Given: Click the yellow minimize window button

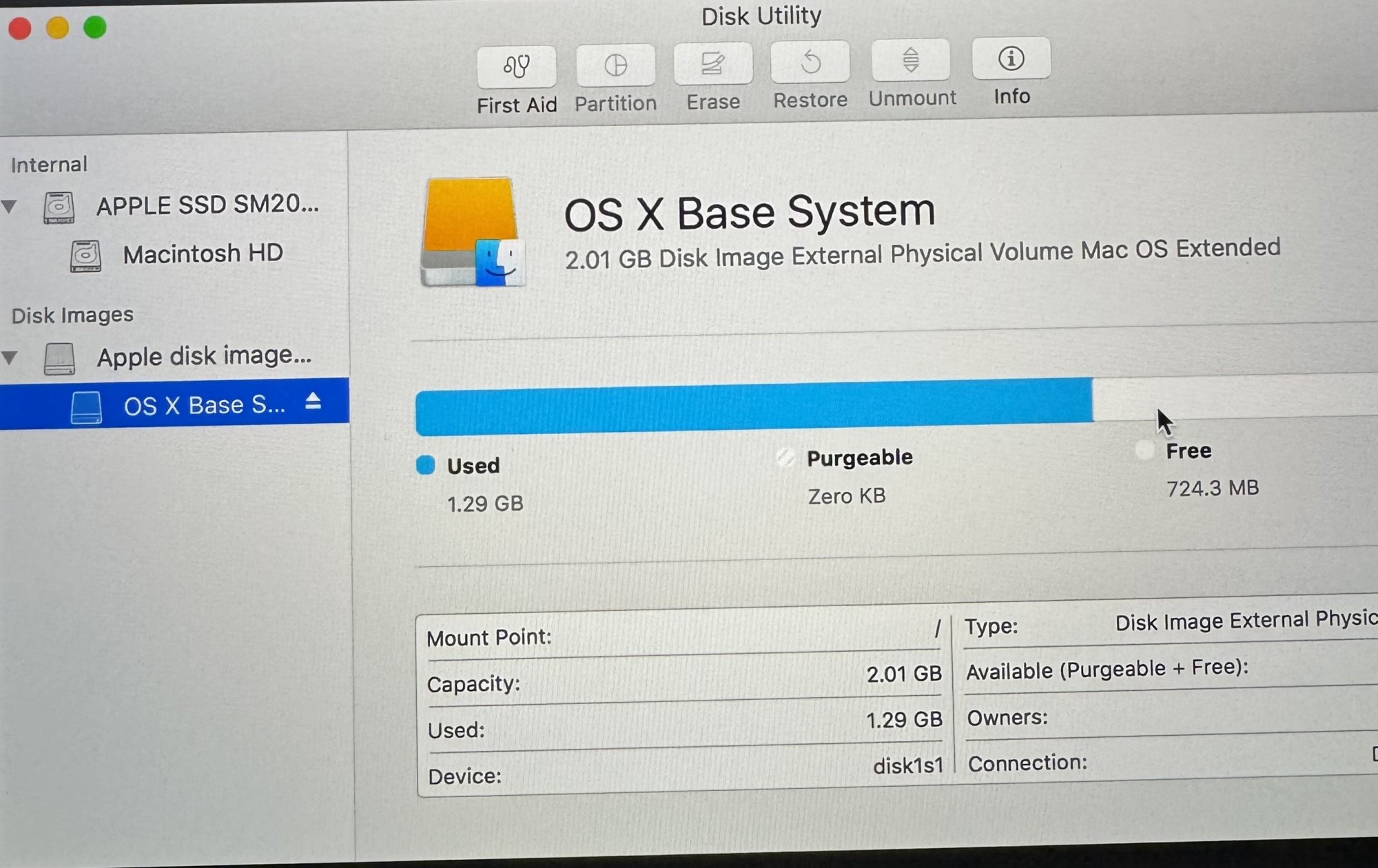Looking at the screenshot, I should pyautogui.click(x=57, y=28).
